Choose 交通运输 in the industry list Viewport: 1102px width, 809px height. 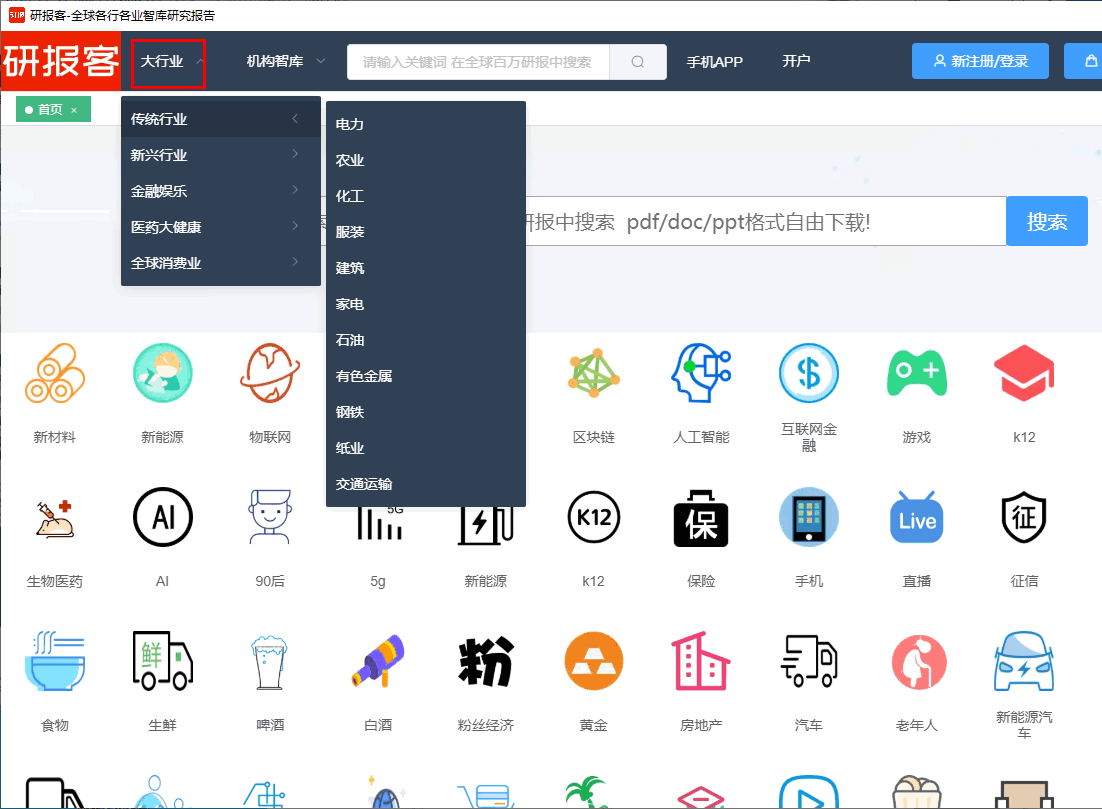click(x=426, y=484)
